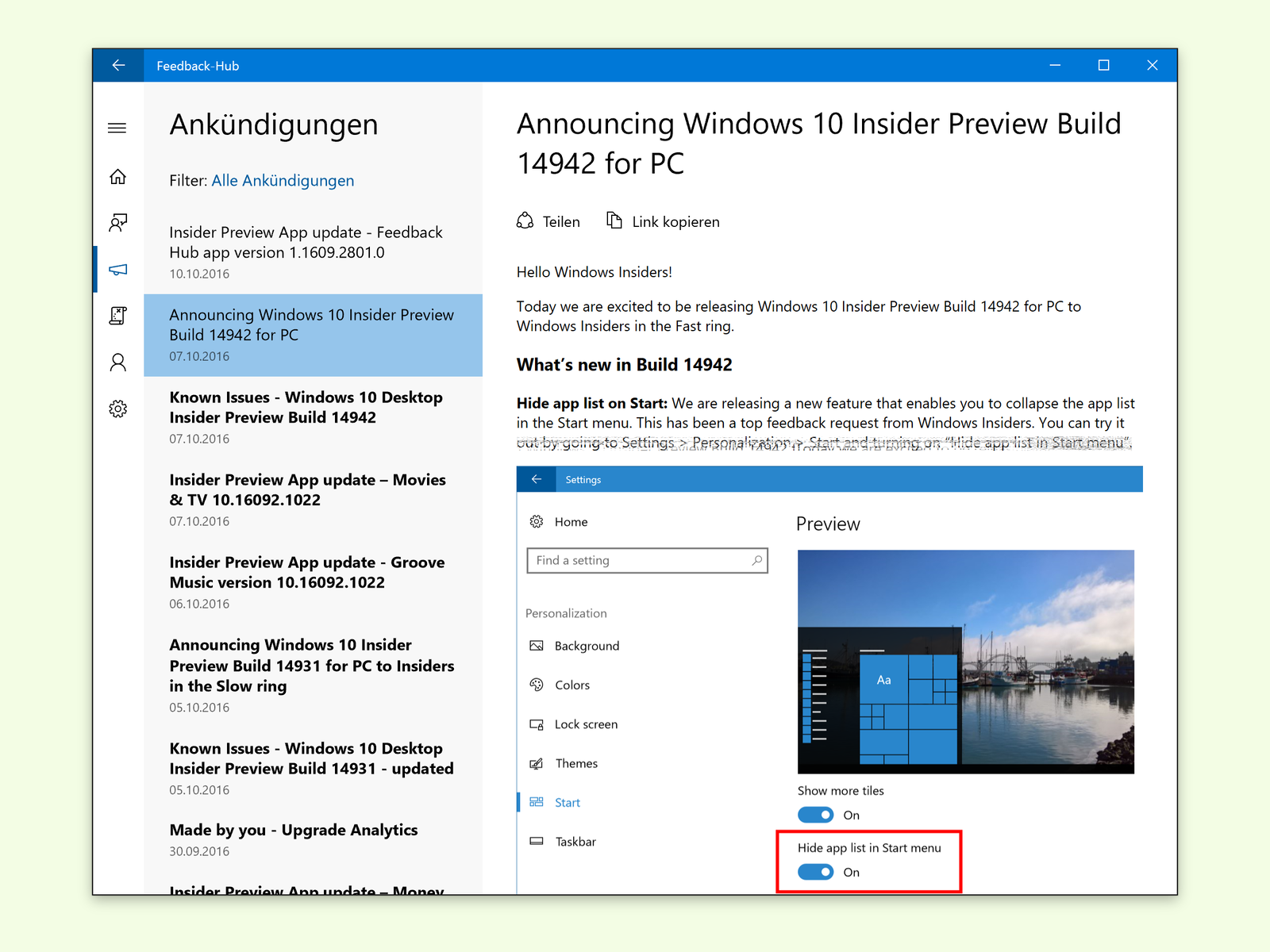Viewport: 1270px width, 952px height.
Task: Click the search magnifier in Find a setting
Action: pyautogui.click(x=757, y=560)
